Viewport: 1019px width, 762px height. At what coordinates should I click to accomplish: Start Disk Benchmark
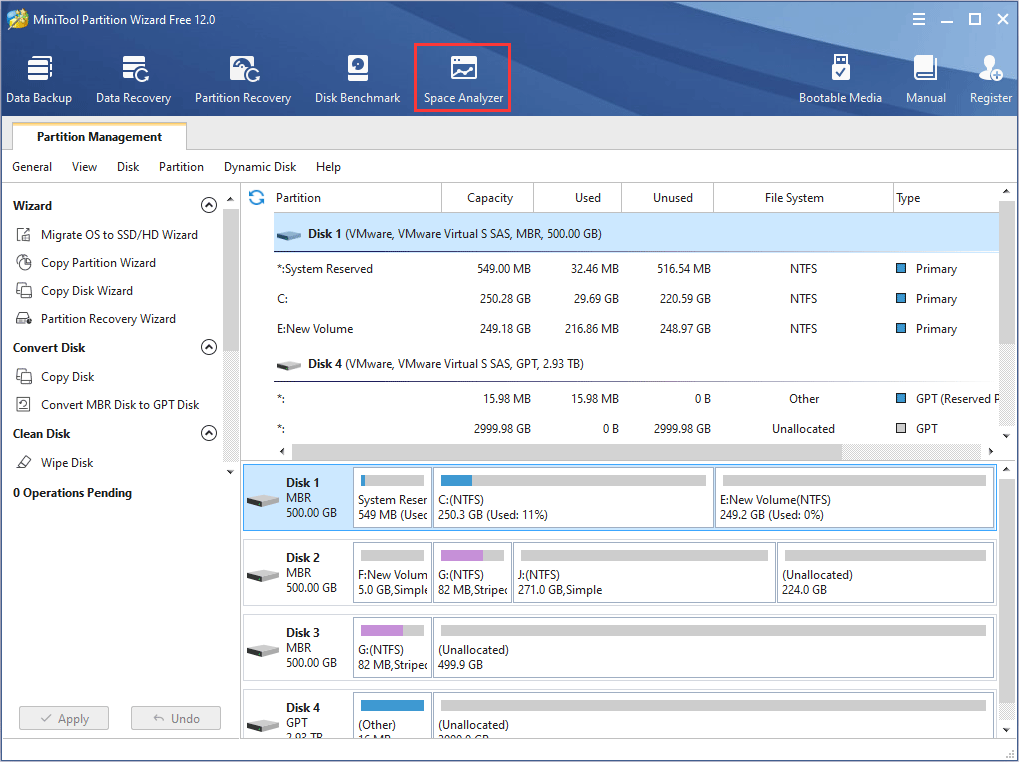coord(357,79)
